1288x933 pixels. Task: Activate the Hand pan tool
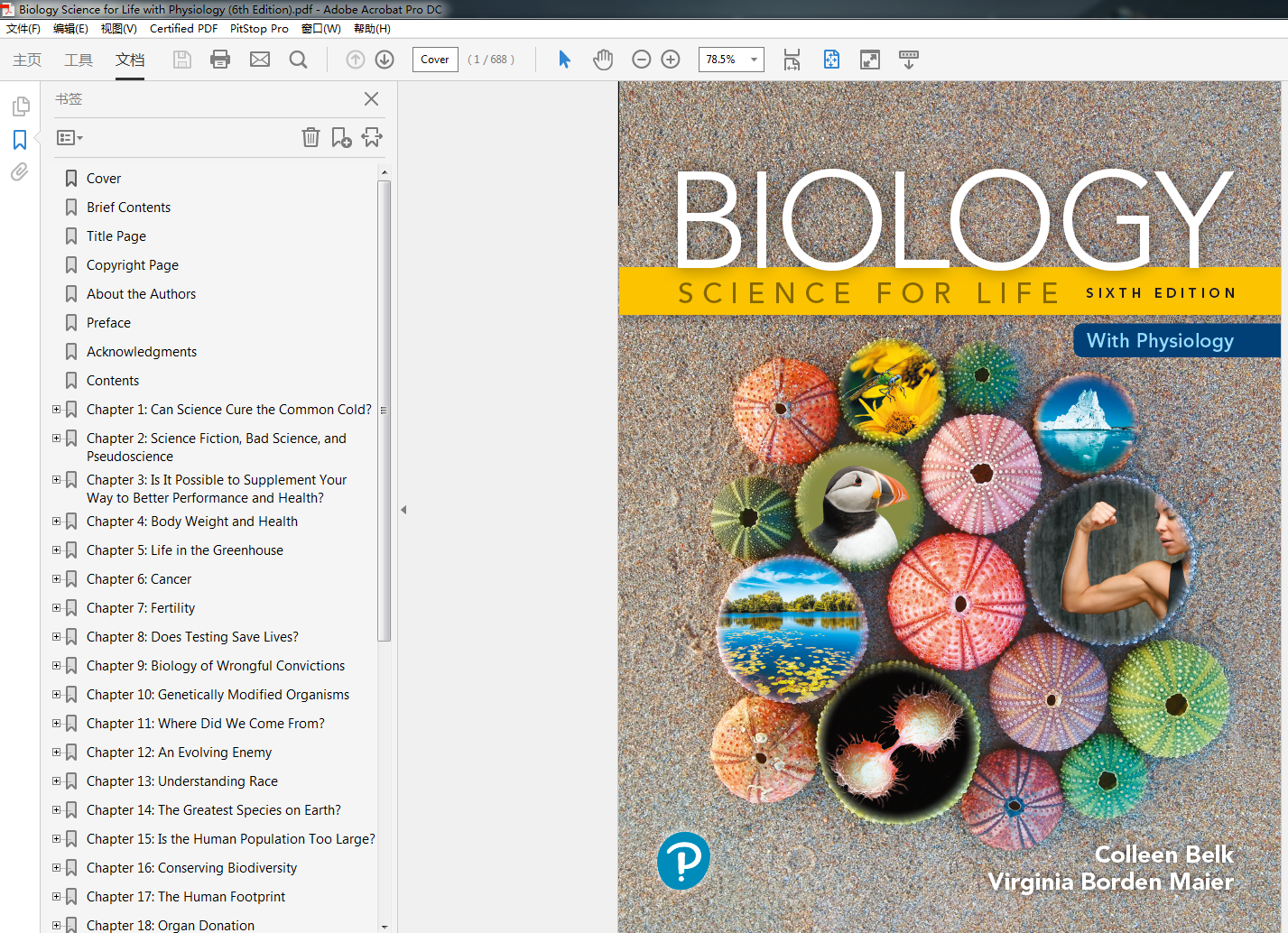tap(603, 60)
